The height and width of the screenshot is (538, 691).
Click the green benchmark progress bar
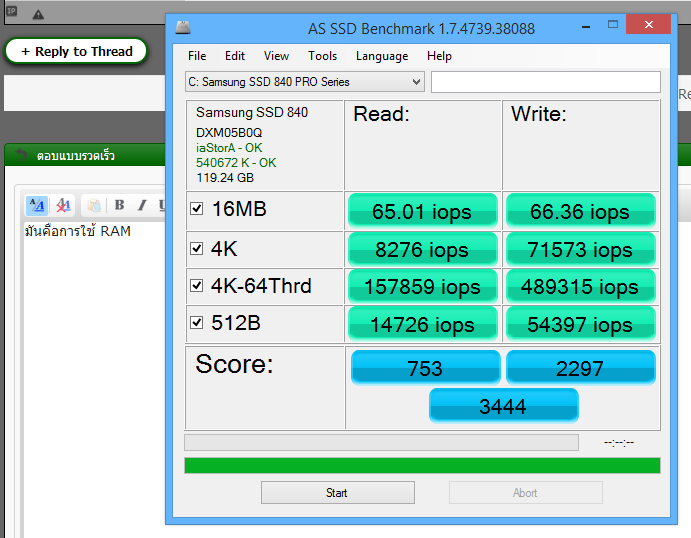422,466
